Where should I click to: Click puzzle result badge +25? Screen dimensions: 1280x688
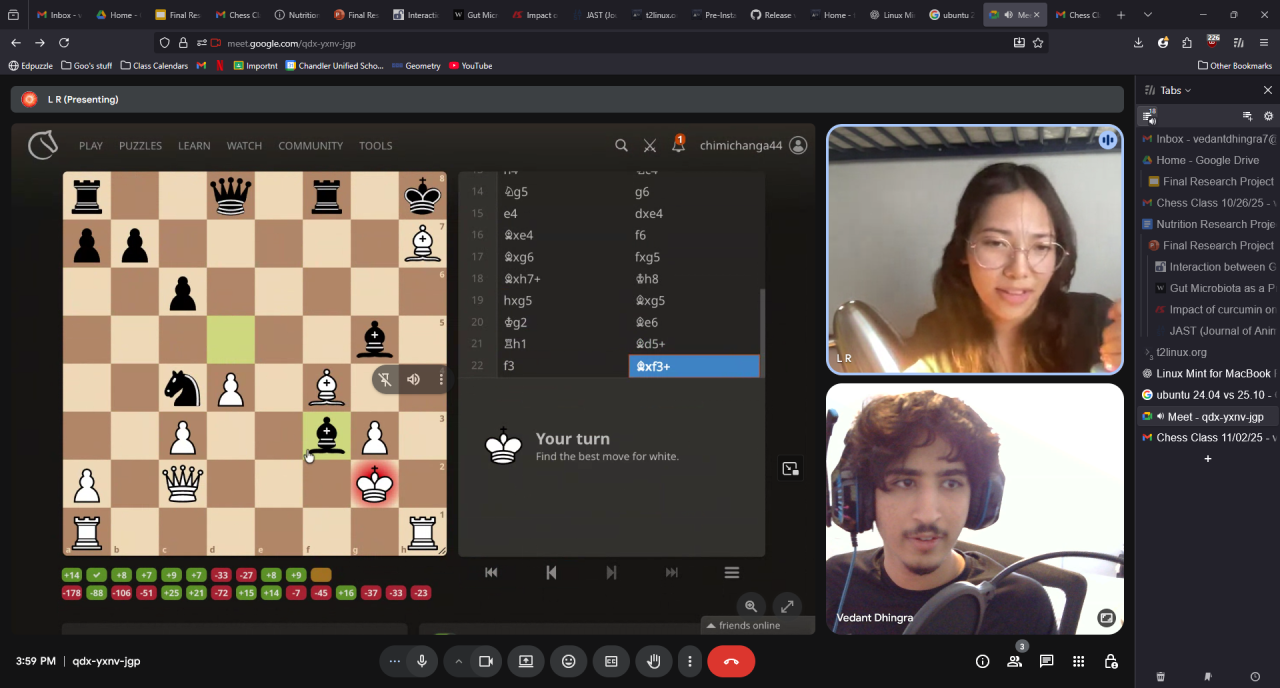point(171,593)
